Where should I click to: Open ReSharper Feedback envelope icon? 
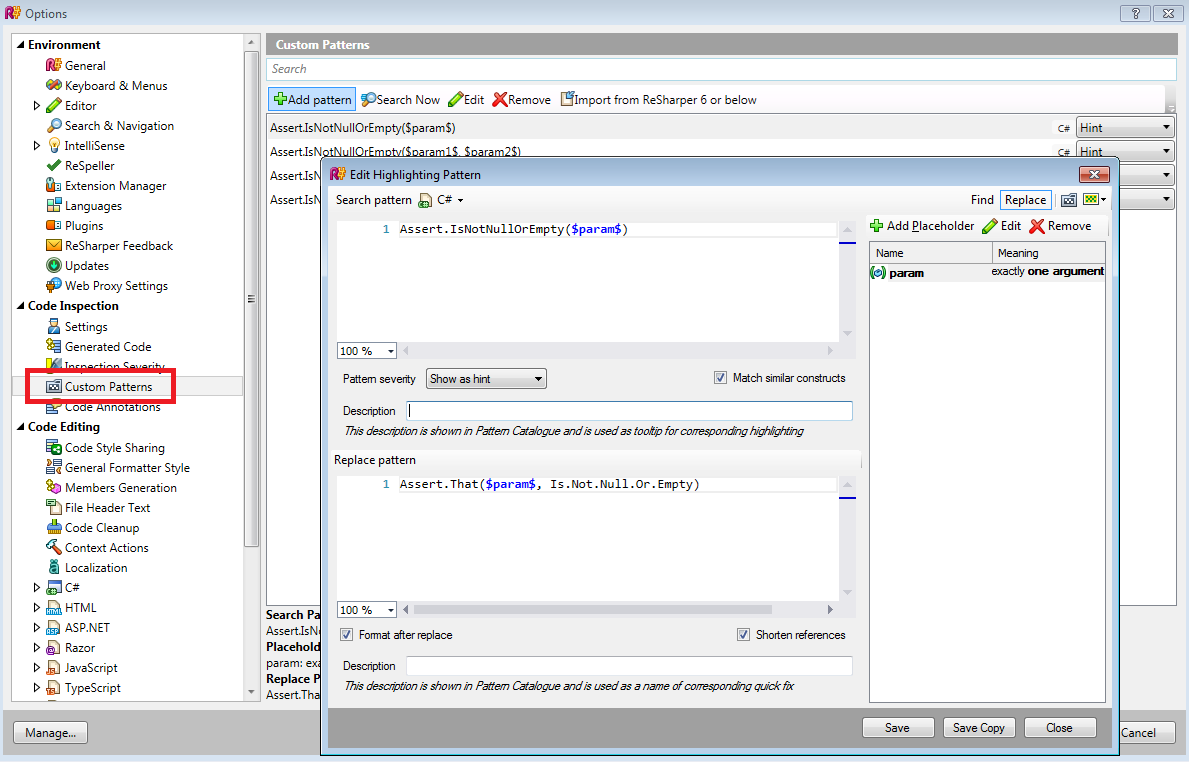click(53, 245)
